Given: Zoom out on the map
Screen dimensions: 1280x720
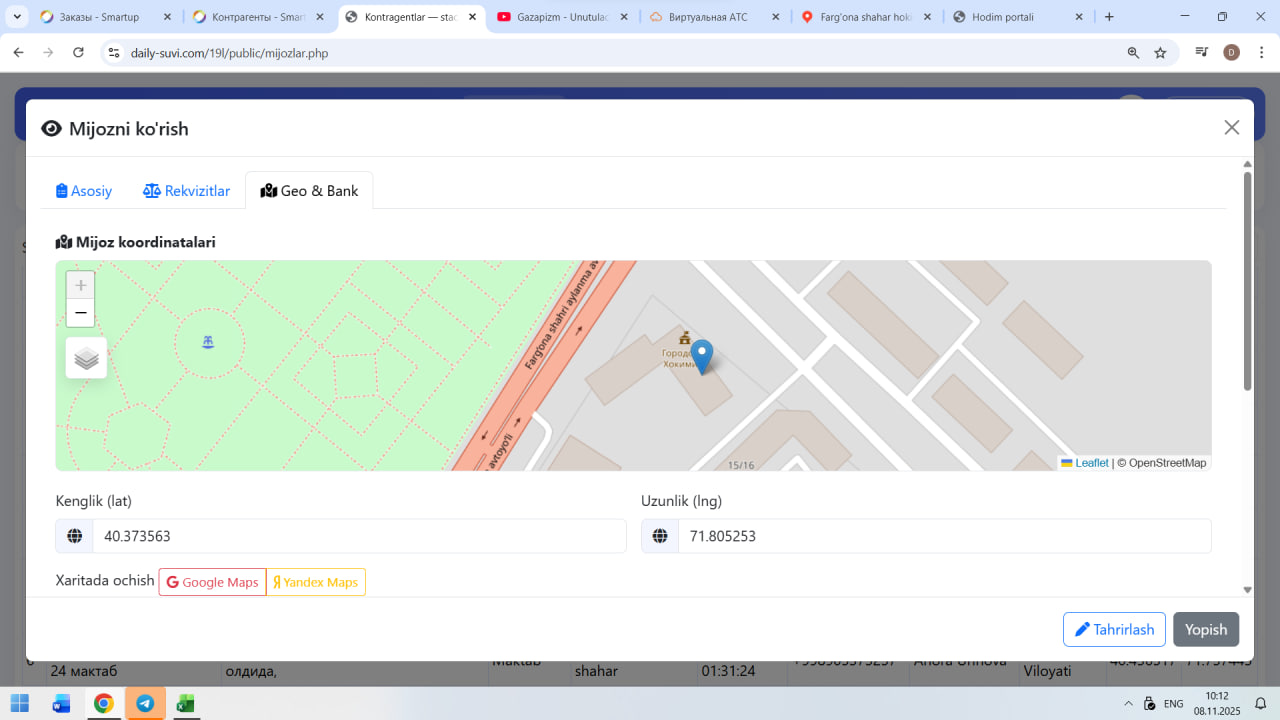Looking at the screenshot, I should [x=81, y=313].
